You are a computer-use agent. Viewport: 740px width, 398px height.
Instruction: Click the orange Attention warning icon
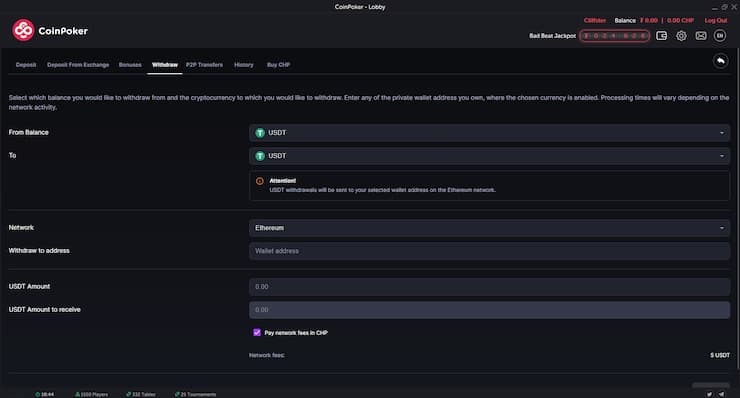(260, 181)
